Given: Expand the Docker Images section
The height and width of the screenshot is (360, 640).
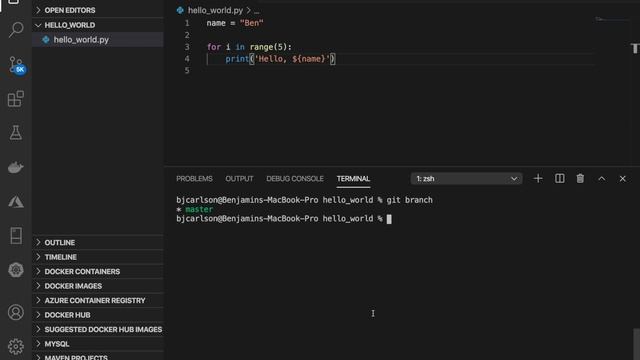Looking at the screenshot, I should pyautogui.click(x=98, y=286).
